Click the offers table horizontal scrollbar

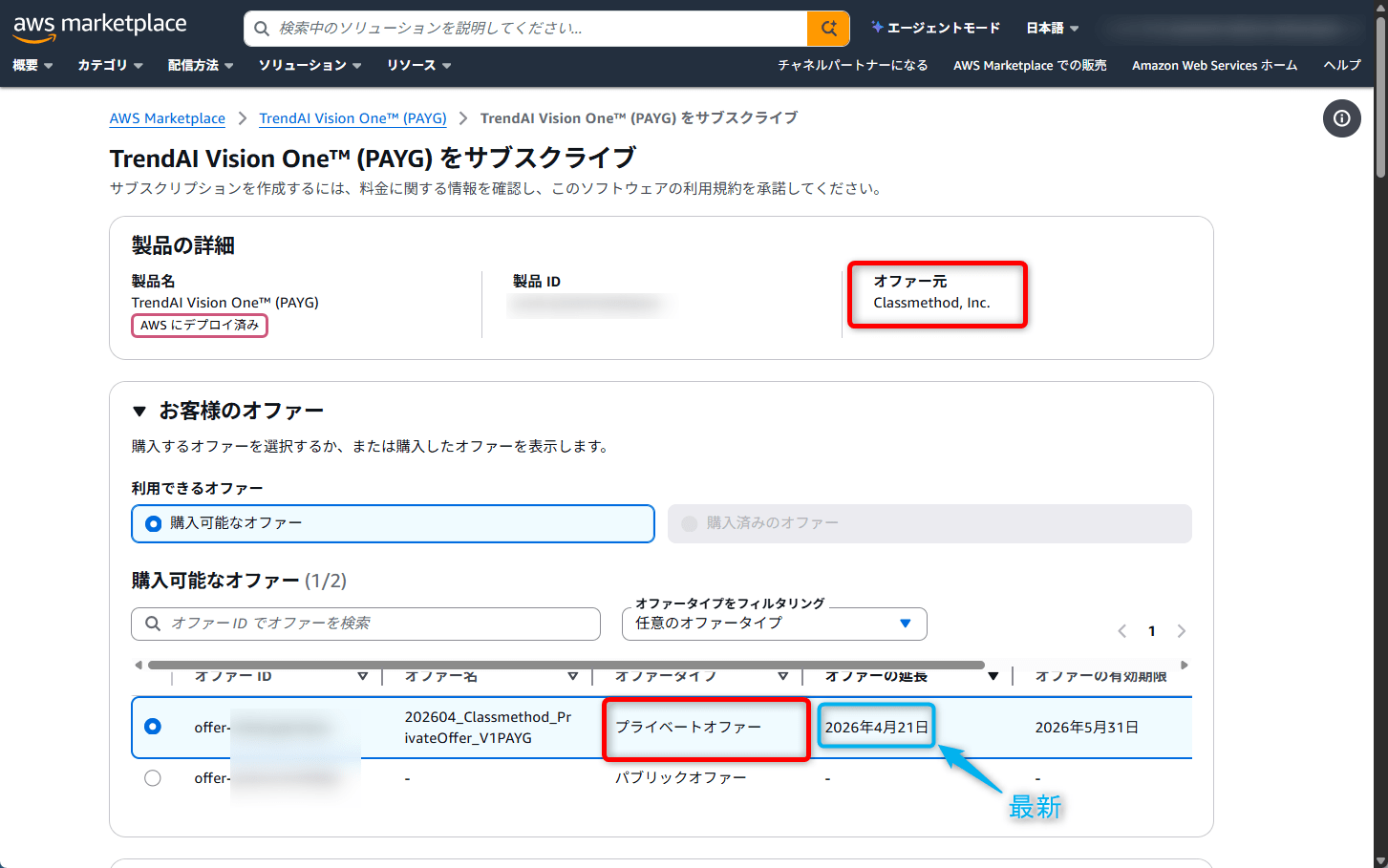coord(566,665)
